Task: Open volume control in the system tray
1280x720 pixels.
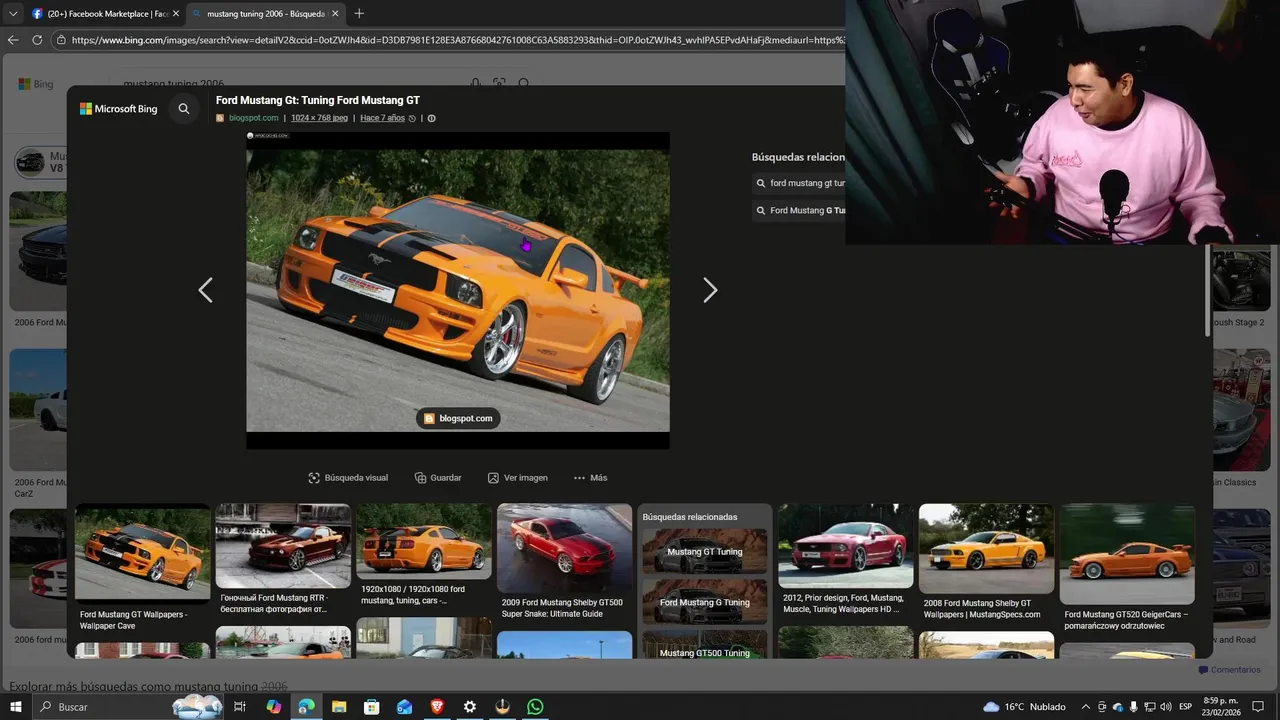Action: point(1166,707)
